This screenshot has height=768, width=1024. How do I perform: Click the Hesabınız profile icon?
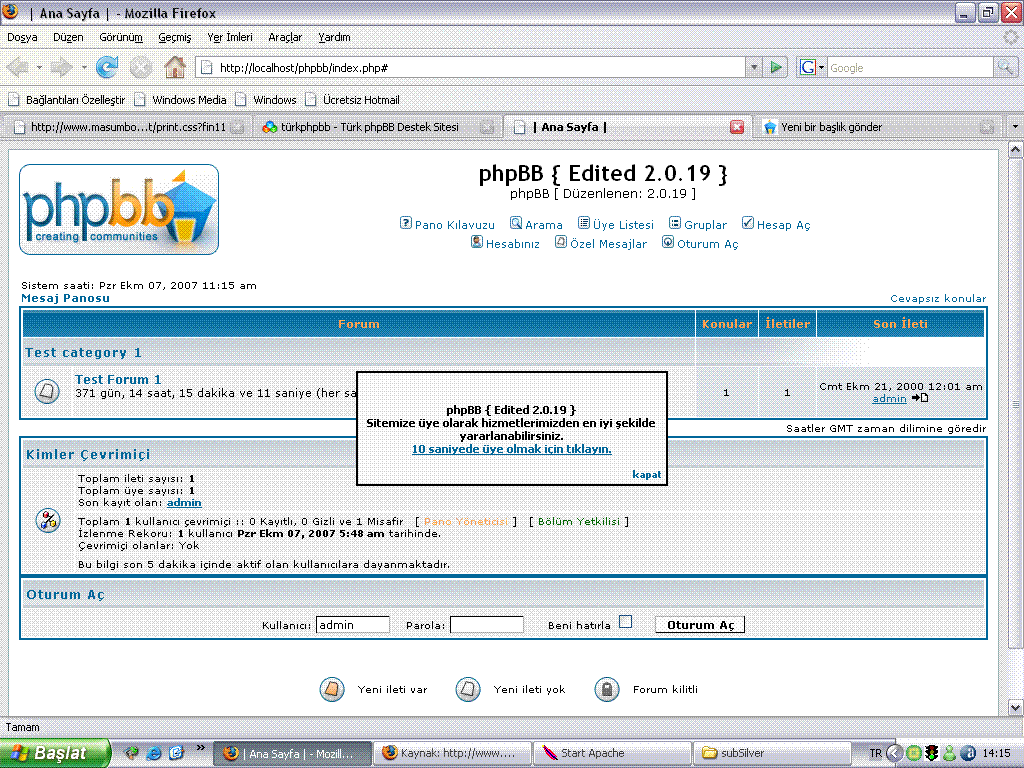click(x=477, y=242)
